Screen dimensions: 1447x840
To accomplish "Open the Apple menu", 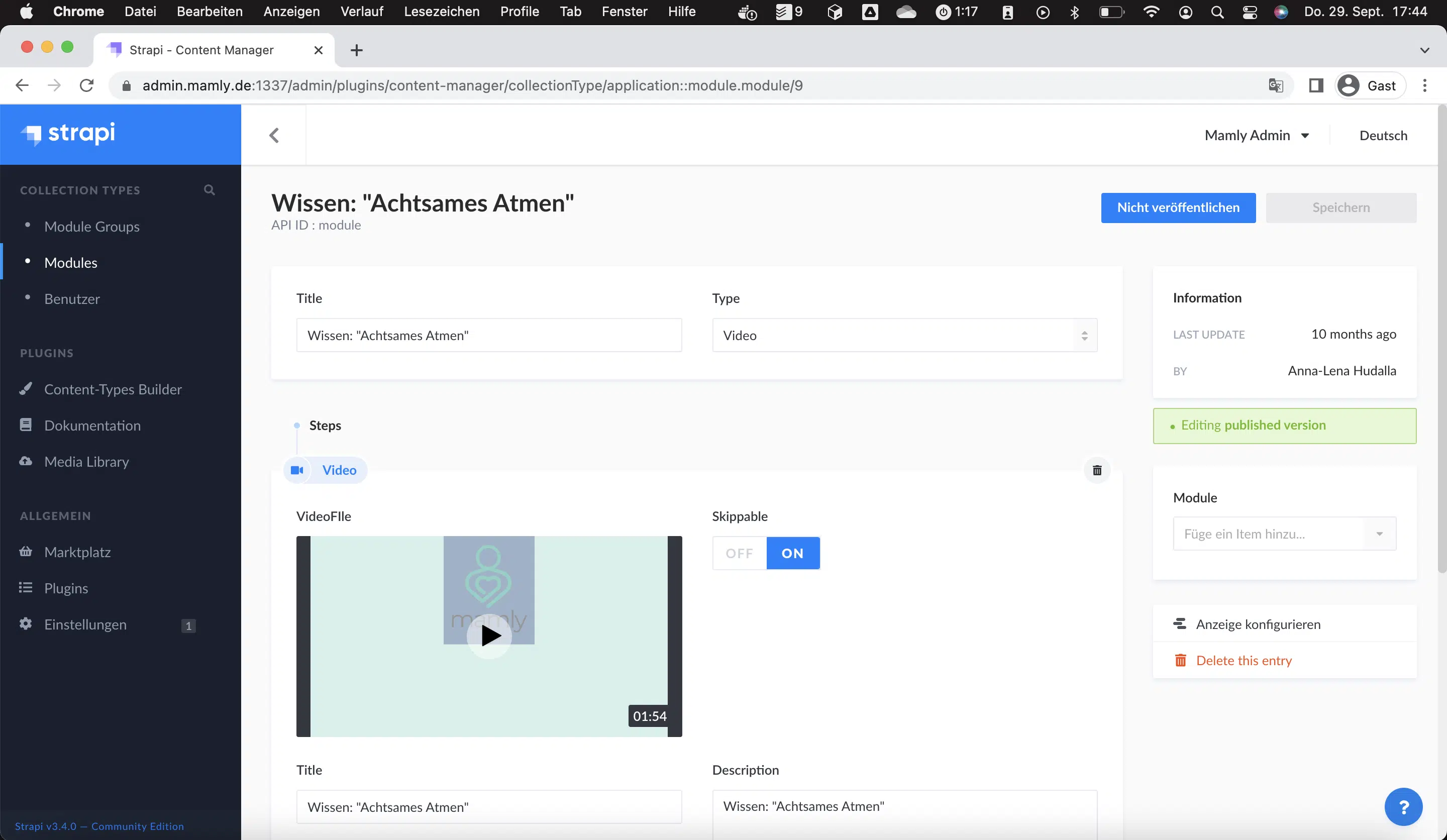I will pyautogui.click(x=27, y=12).
